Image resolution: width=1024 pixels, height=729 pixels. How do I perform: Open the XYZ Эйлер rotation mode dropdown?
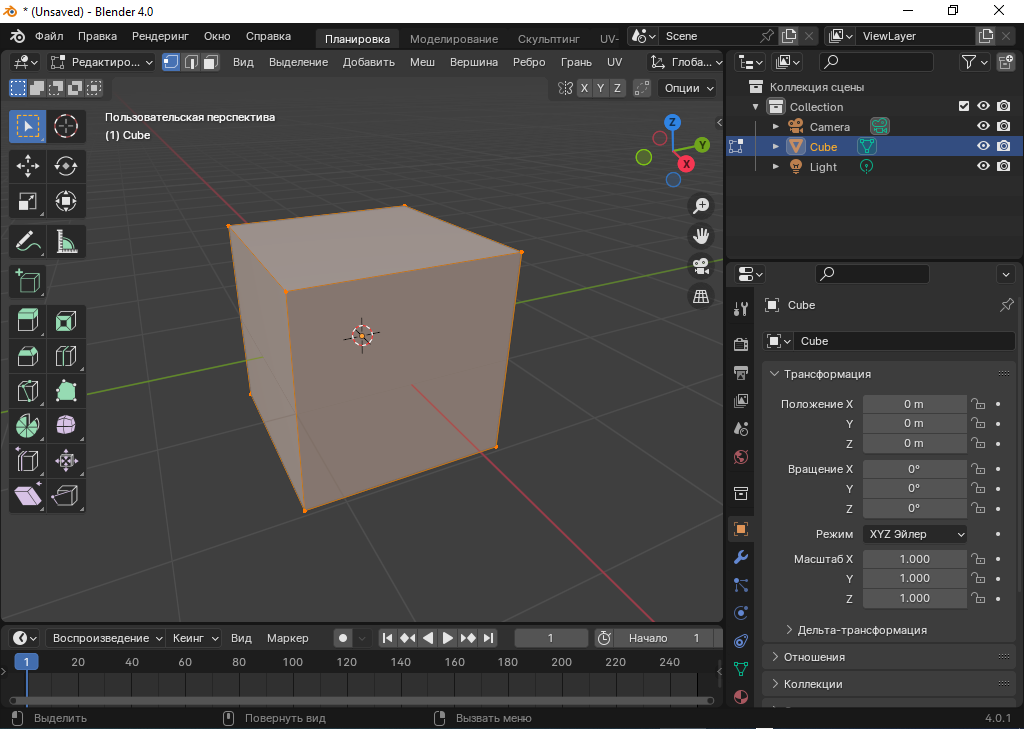click(915, 534)
